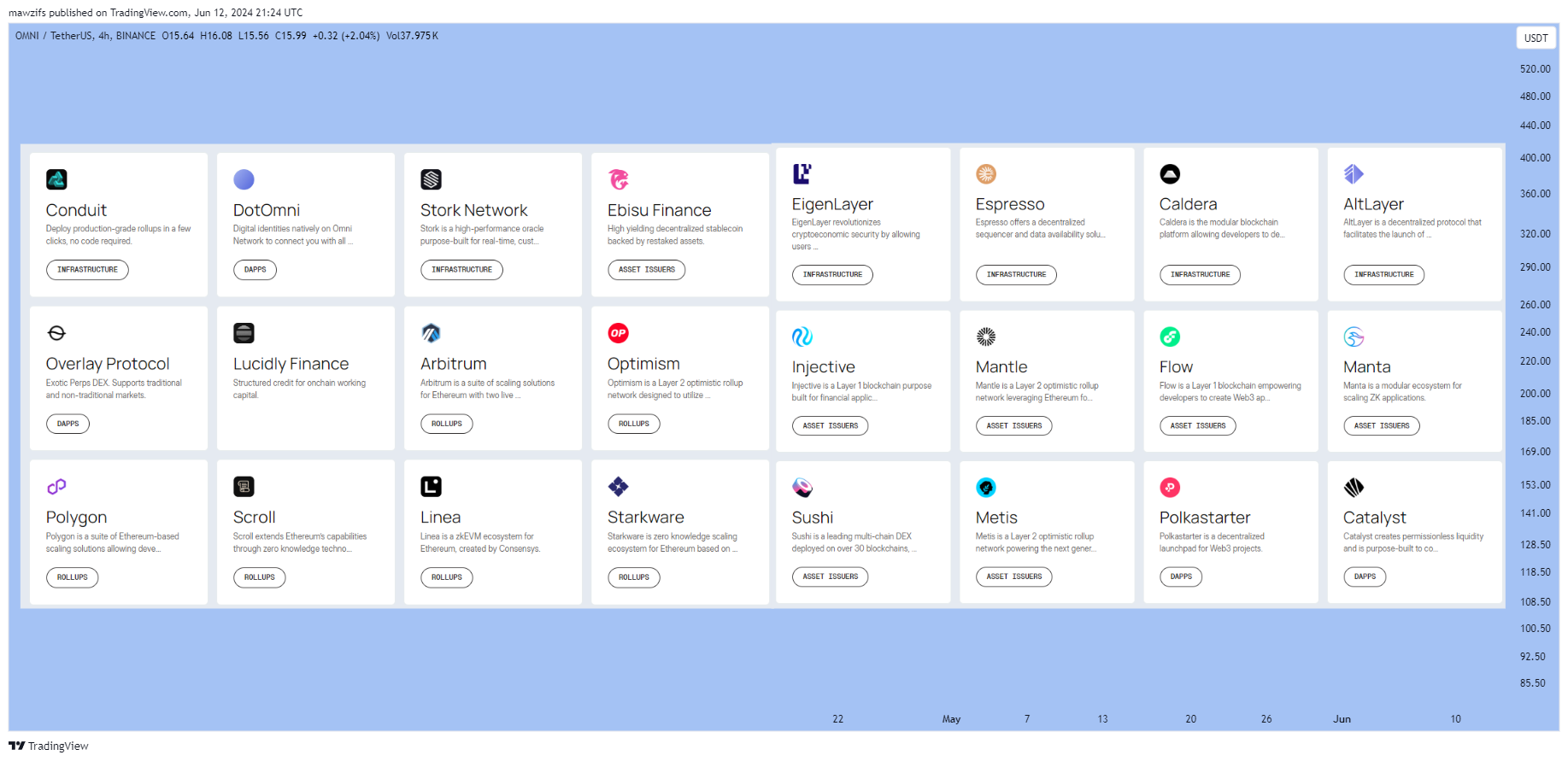
Task: Click the Lucidly Finance logo icon
Action: (244, 333)
